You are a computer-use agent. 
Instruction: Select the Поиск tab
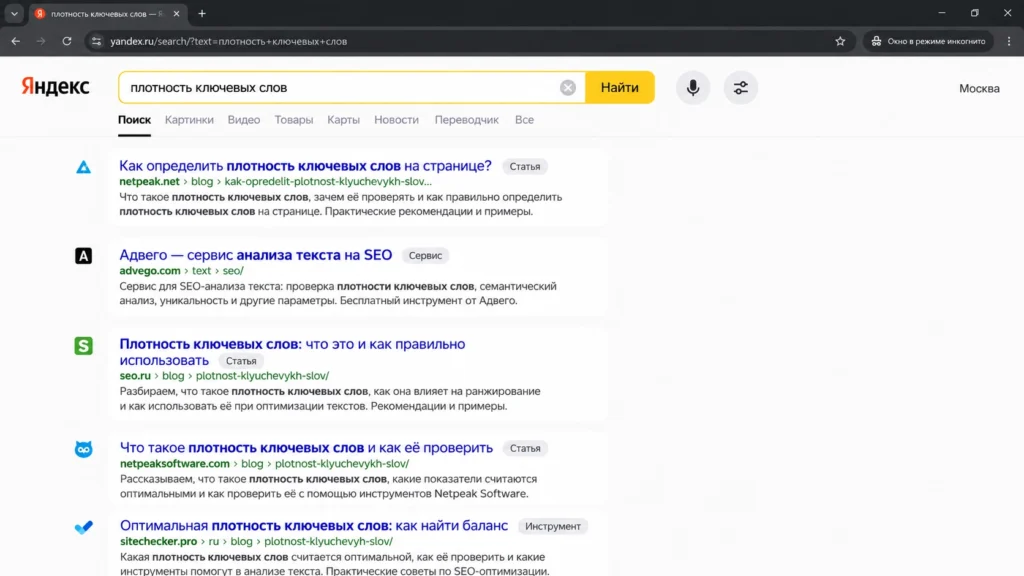(135, 120)
